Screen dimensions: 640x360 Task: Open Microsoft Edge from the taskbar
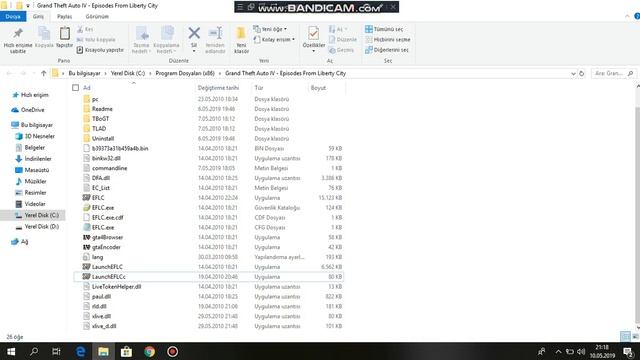(x=80, y=351)
